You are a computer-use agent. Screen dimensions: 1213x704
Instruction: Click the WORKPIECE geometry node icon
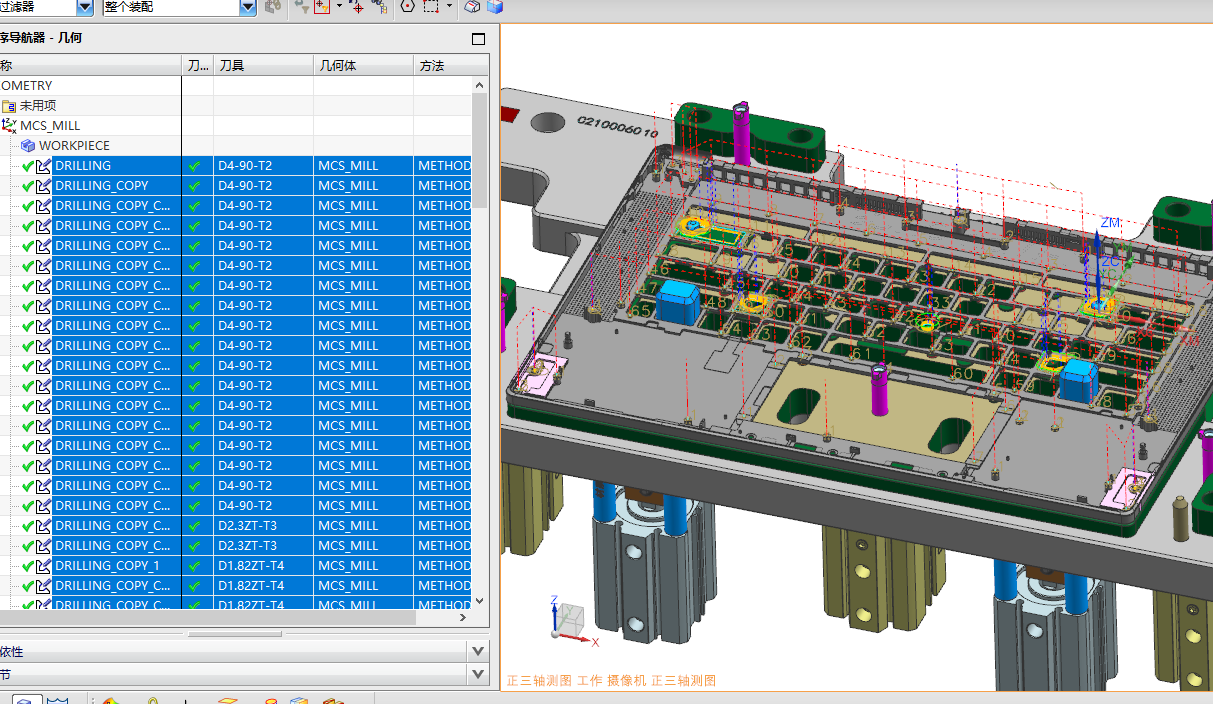point(28,146)
